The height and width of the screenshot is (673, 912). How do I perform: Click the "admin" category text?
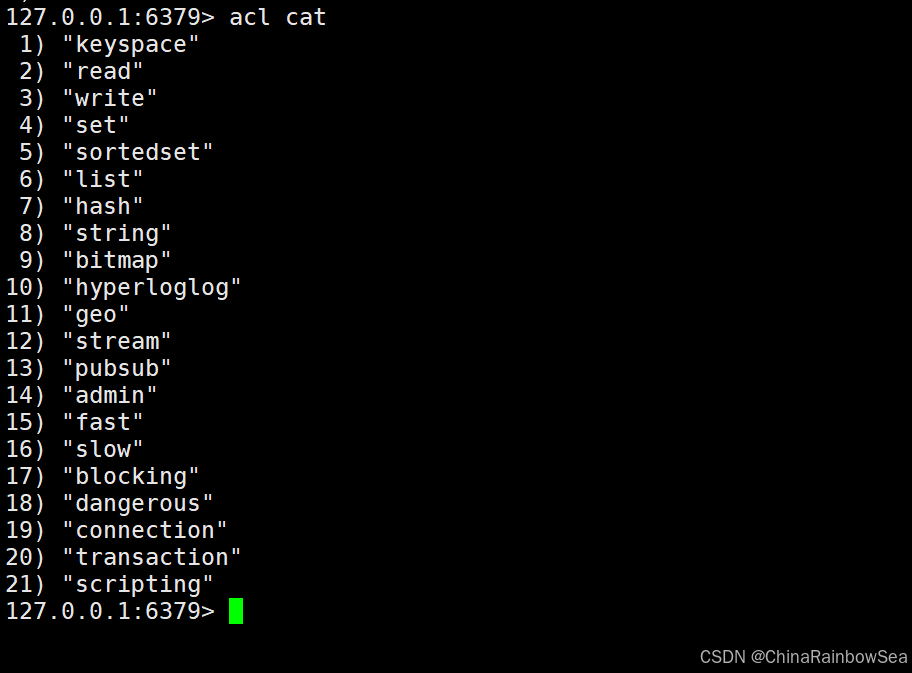tap(110, 395)
